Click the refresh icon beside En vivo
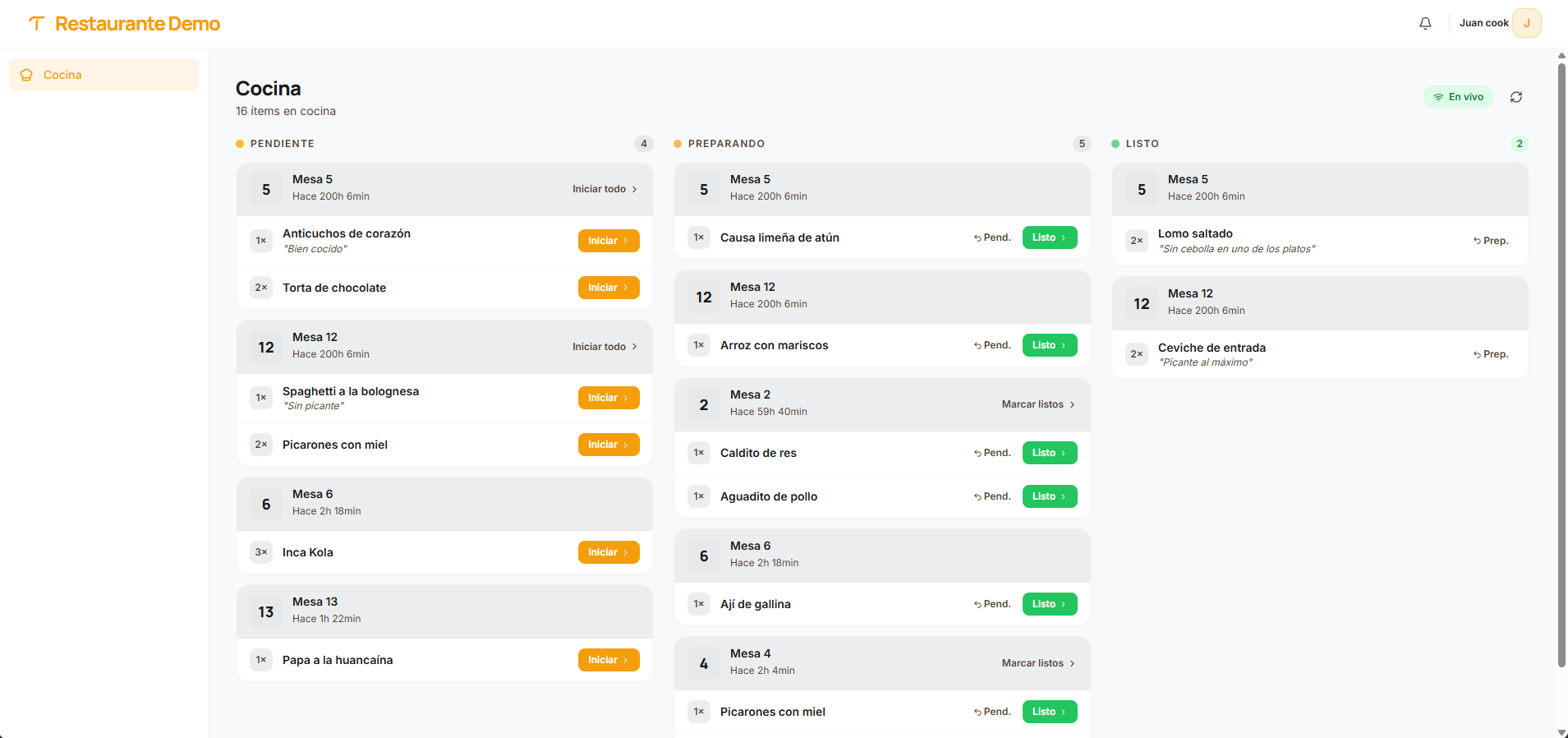 pos(1516,97)
